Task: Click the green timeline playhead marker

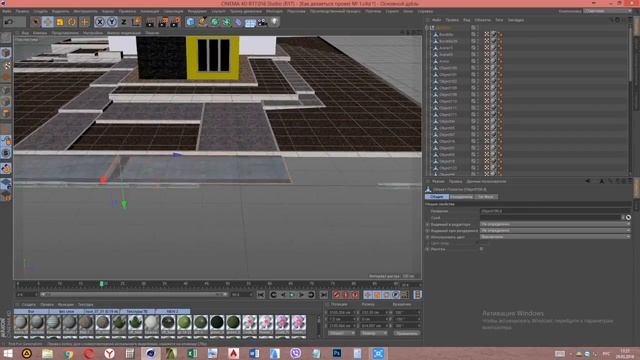Action: click(102, 284)
